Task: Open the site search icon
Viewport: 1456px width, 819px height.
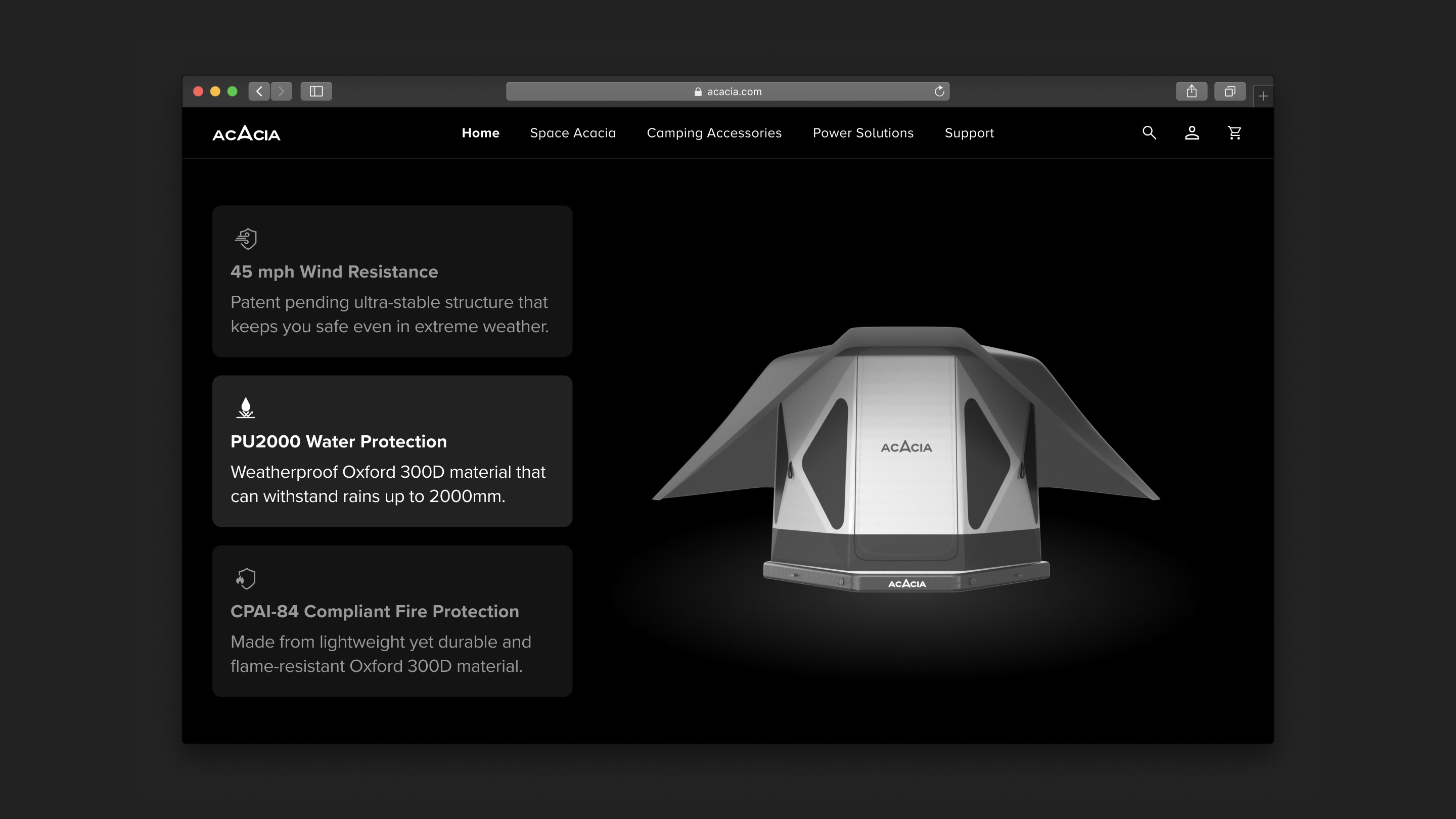Action: point(1149,133)
